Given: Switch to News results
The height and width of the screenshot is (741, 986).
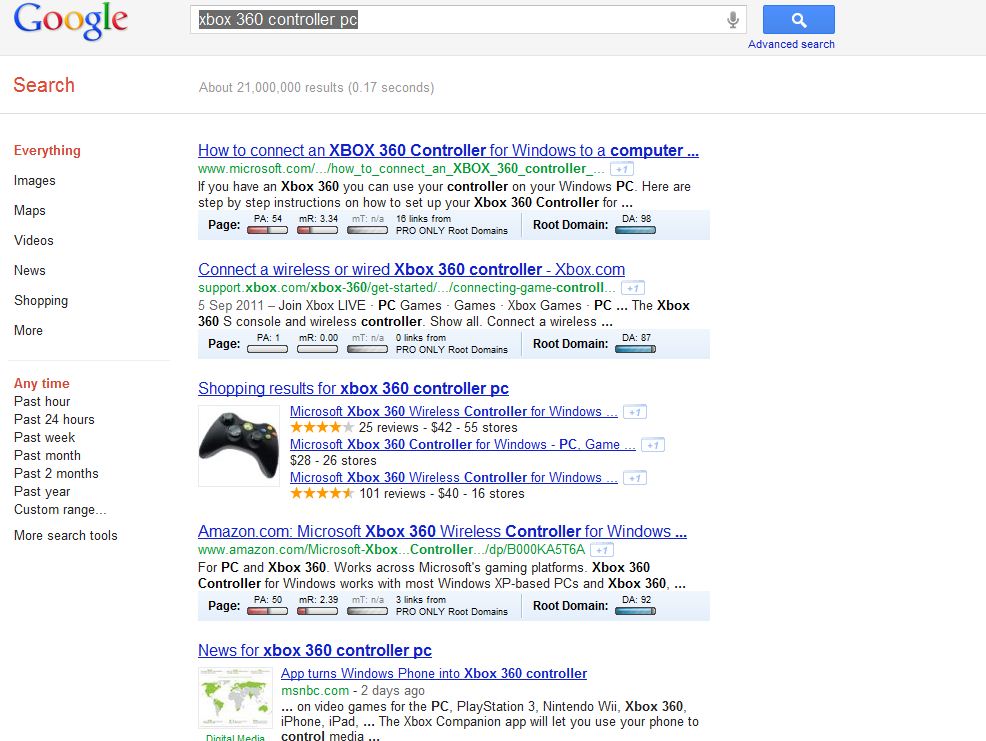Looking at the screenshot, I should pos(30,270).
